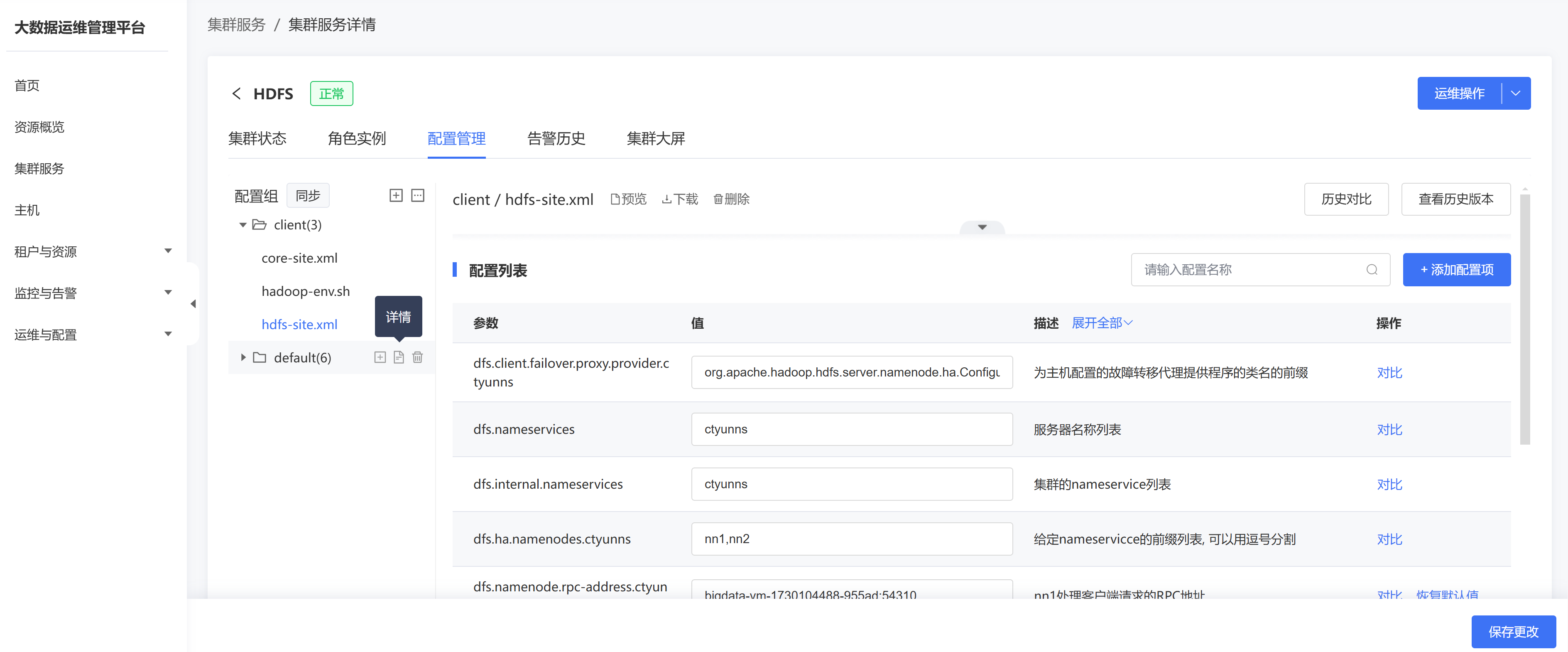The height and width of the screenshot is (652, 1568).
Task: Click the 保存更改 button
Action: pyautogui.click(x=1513, y=632)
